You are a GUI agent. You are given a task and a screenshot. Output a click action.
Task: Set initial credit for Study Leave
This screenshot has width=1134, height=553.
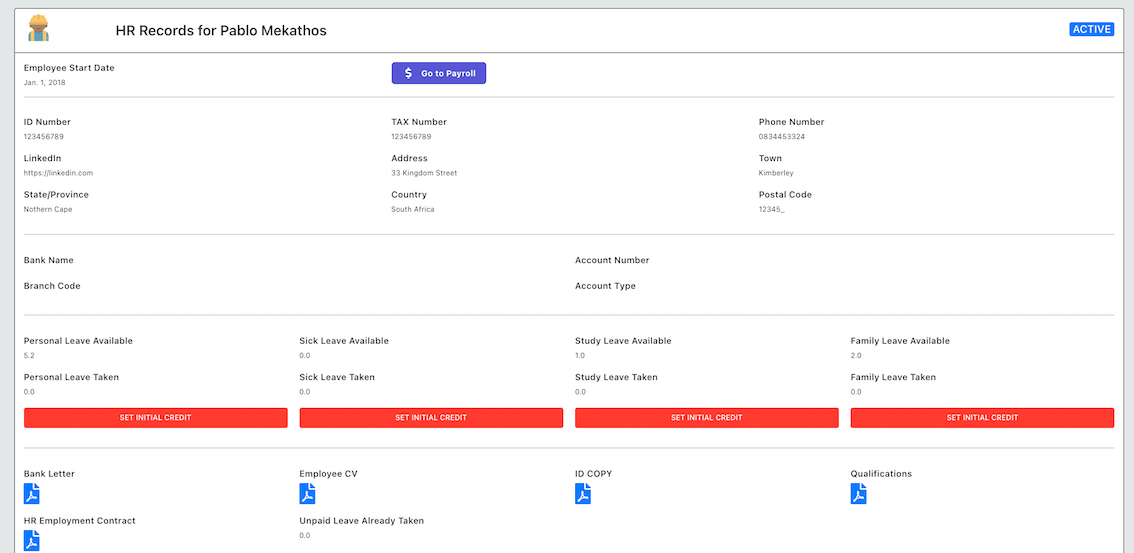707,418
